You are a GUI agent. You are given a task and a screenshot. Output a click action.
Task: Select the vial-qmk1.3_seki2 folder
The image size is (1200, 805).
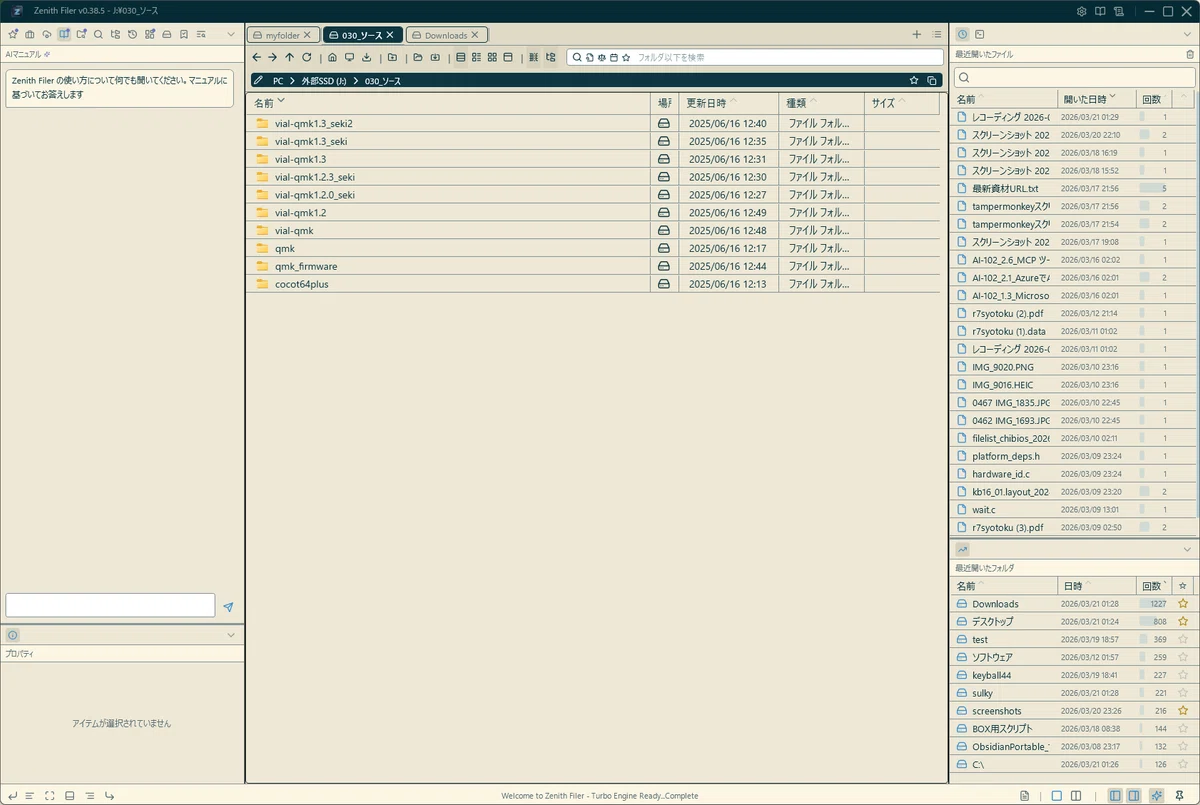(x=593, y=123)
